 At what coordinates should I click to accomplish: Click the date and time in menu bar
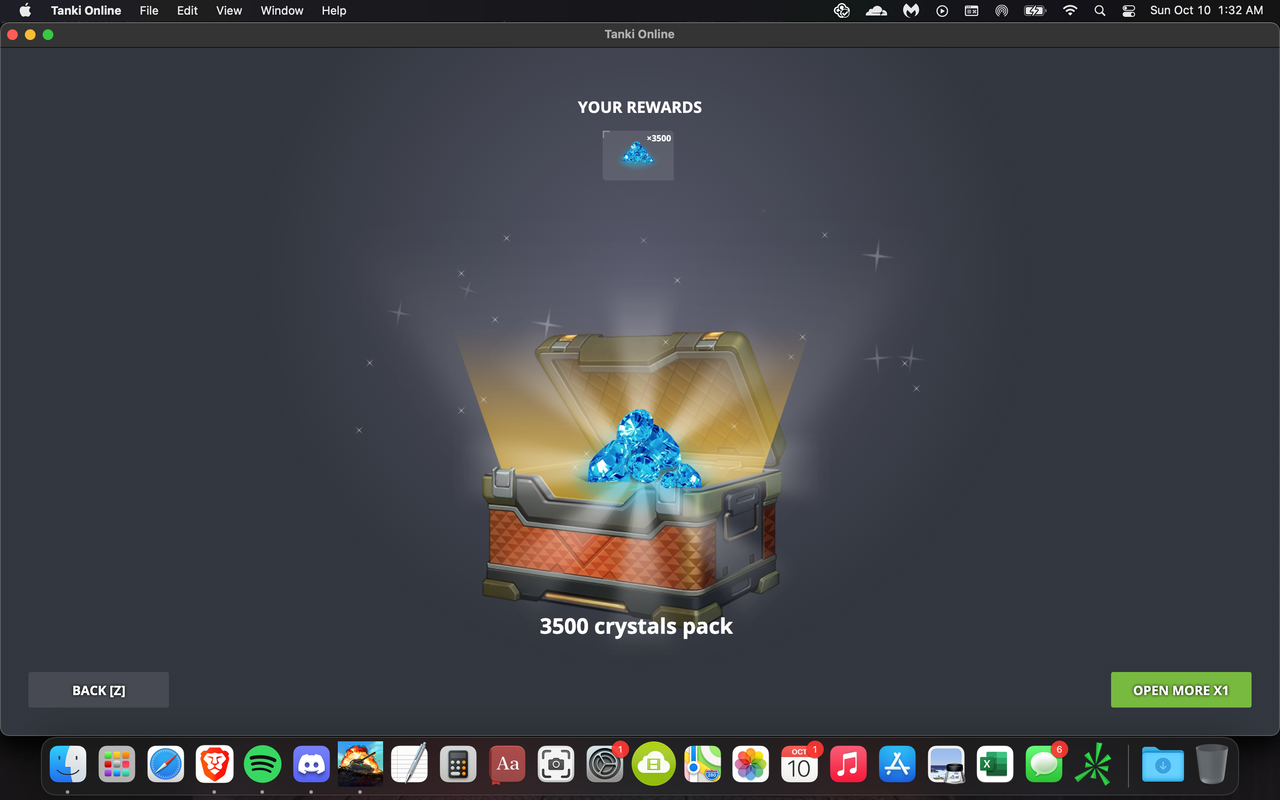1206,10
